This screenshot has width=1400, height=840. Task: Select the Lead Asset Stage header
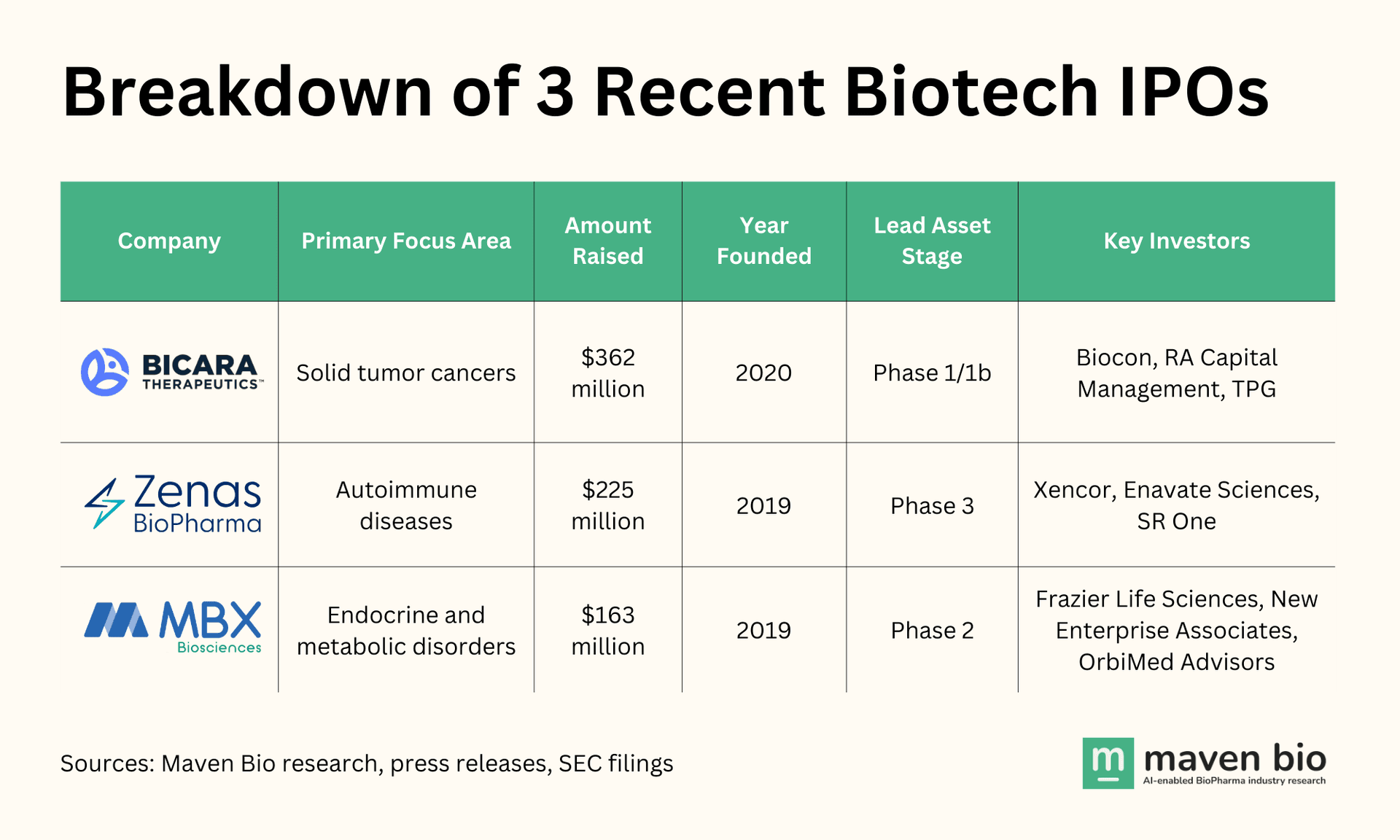coord(932,241)
